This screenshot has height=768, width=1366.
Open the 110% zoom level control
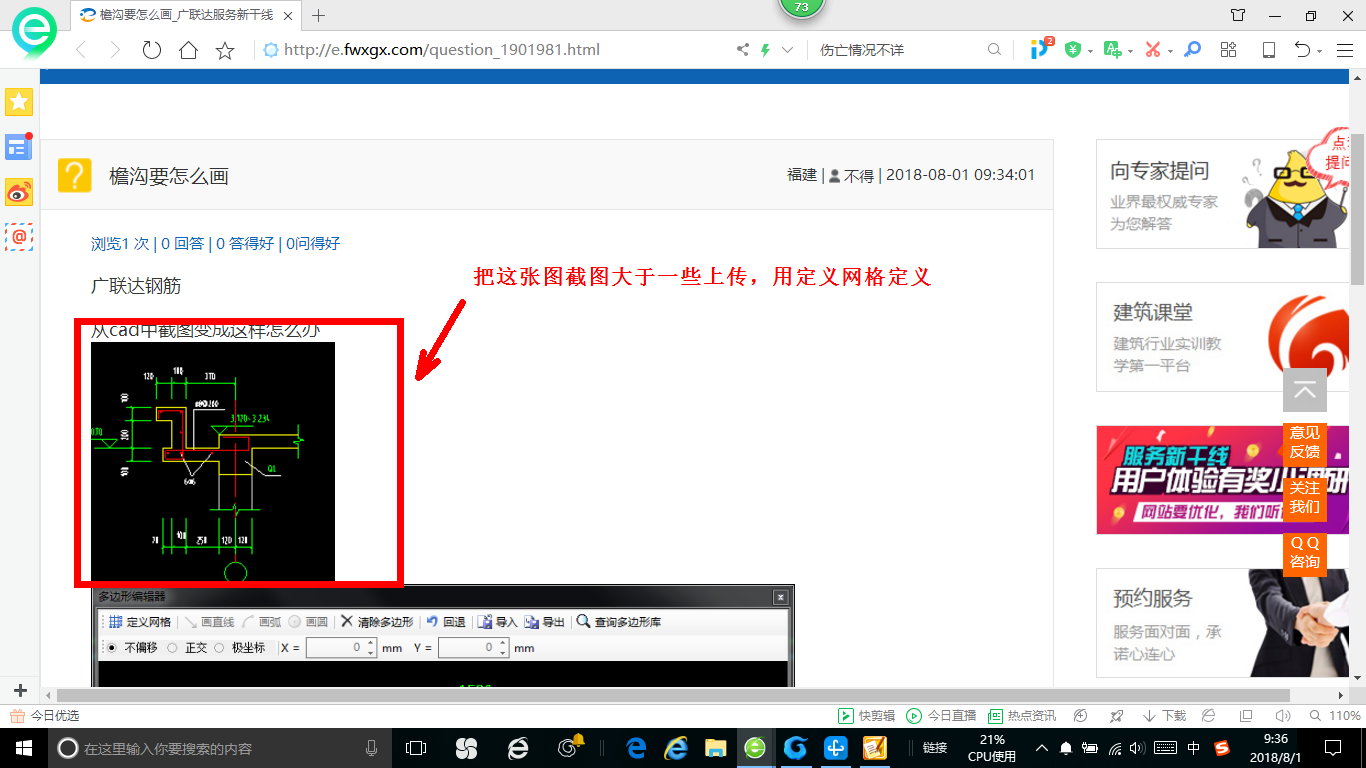coord(1334,716)
